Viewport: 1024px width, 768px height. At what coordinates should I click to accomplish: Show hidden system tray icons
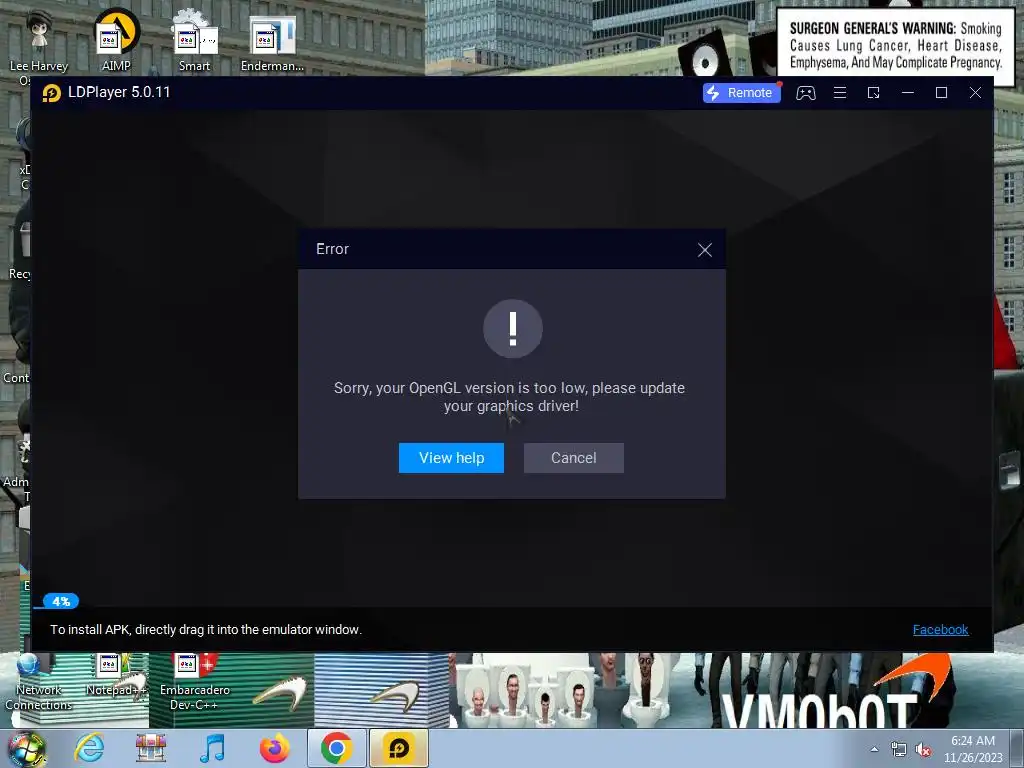874,750
